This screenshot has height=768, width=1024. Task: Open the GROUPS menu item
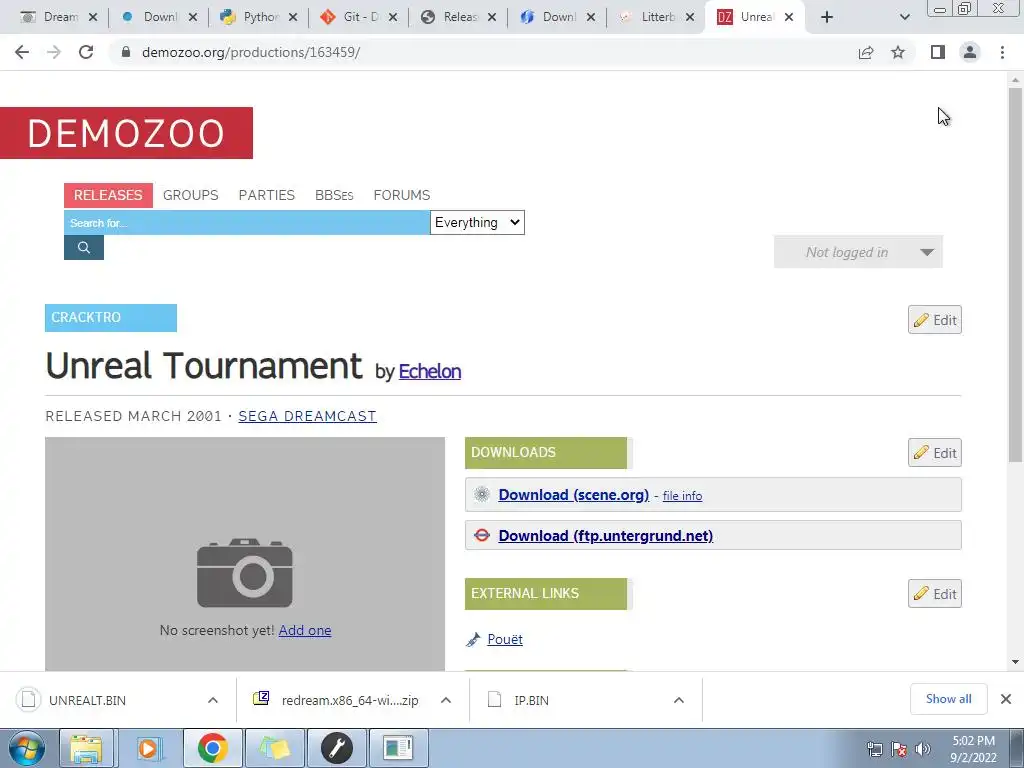coord(191,195)
